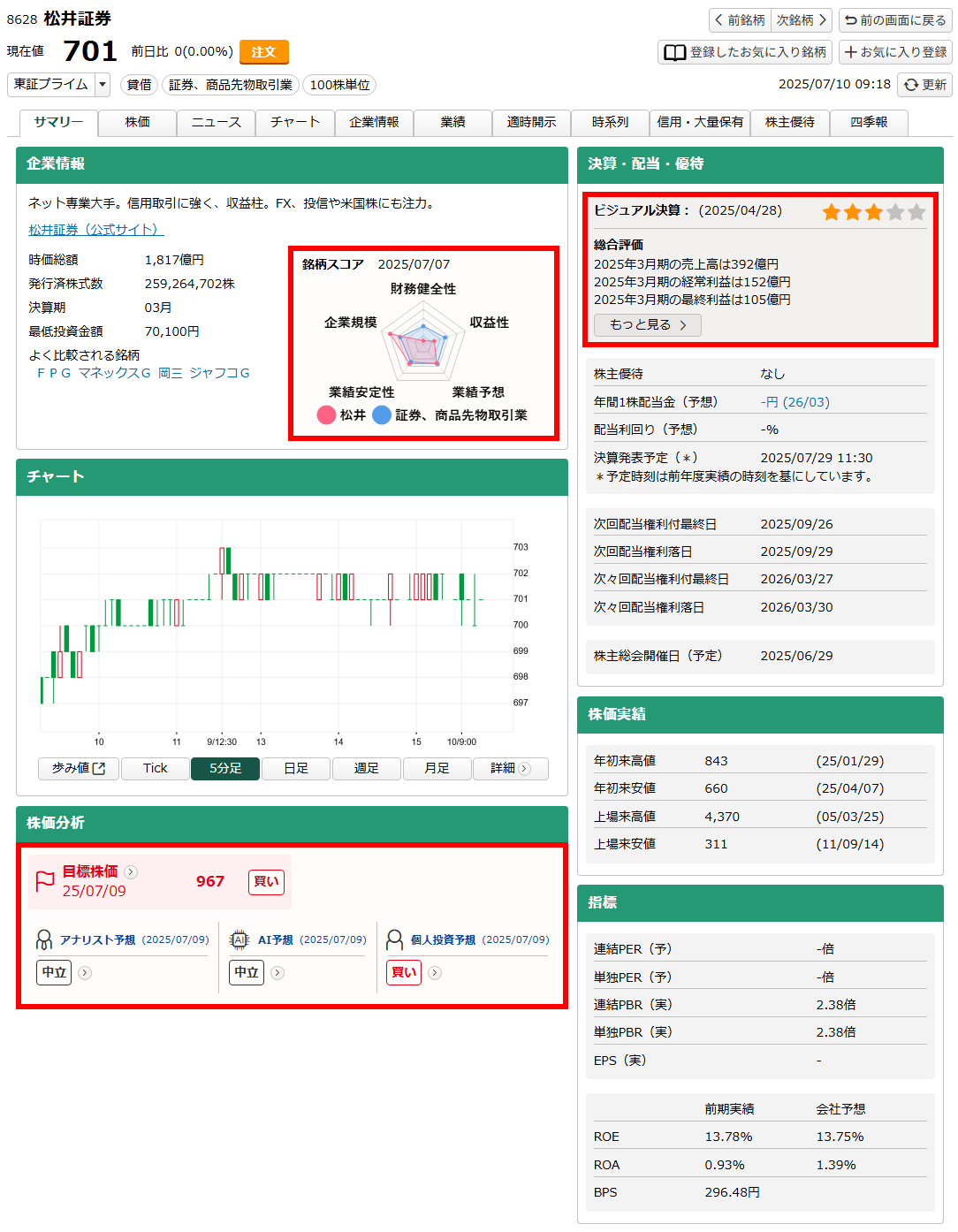Open the ニュース tab
Viewport: 958px width, 1232px height.
point(216,123)
